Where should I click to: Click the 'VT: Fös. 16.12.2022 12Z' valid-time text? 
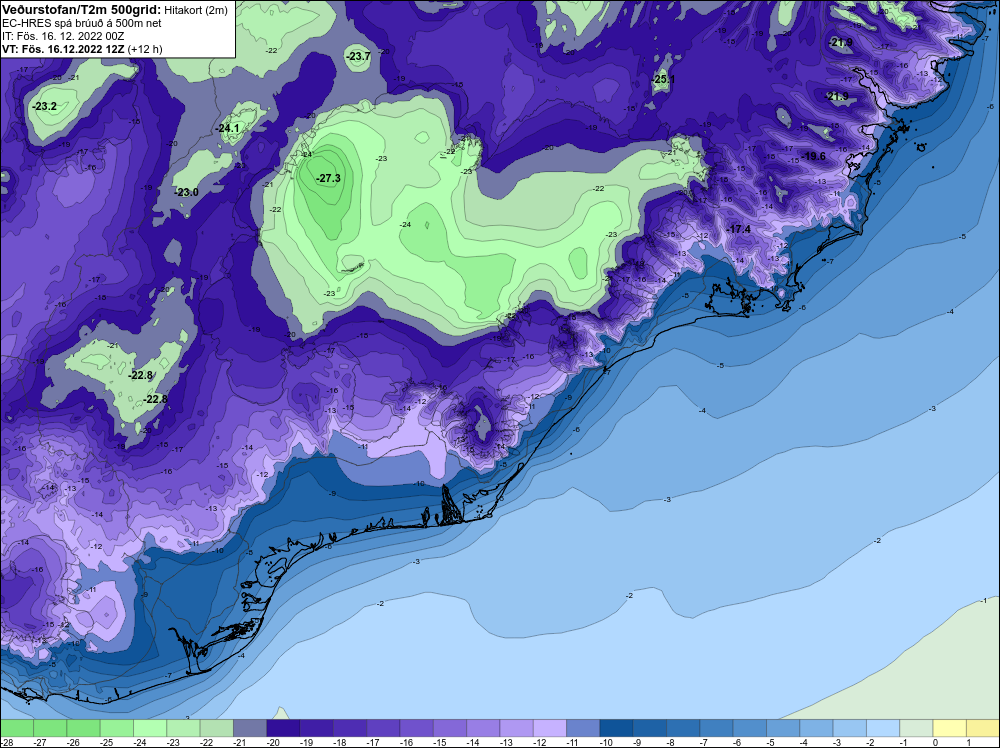pyautogui.click(x=63, y=49)
